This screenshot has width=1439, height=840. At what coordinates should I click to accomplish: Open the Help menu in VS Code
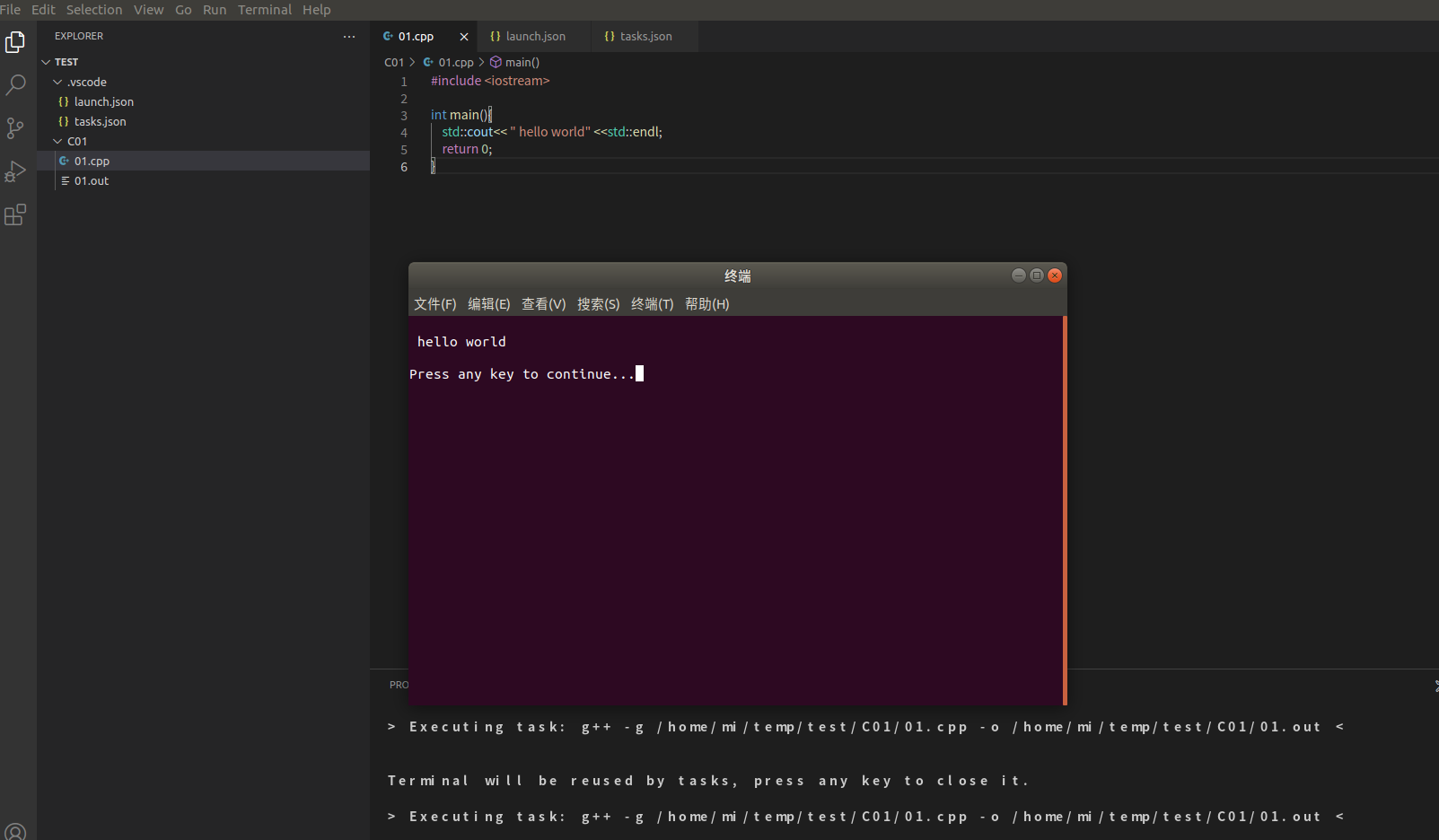[x=317, y=10]
